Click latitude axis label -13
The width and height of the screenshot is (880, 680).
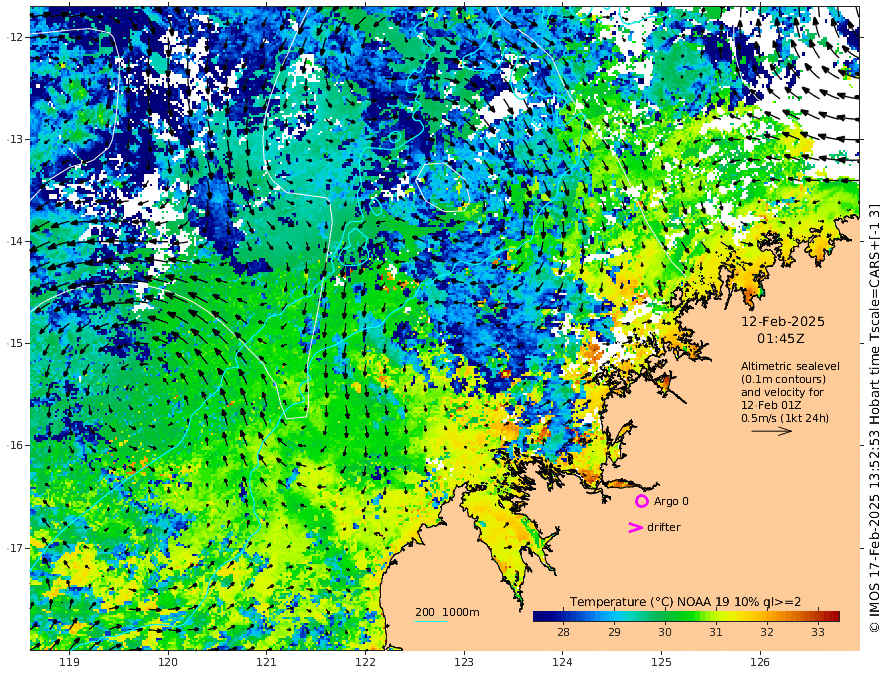click(15, 139)
